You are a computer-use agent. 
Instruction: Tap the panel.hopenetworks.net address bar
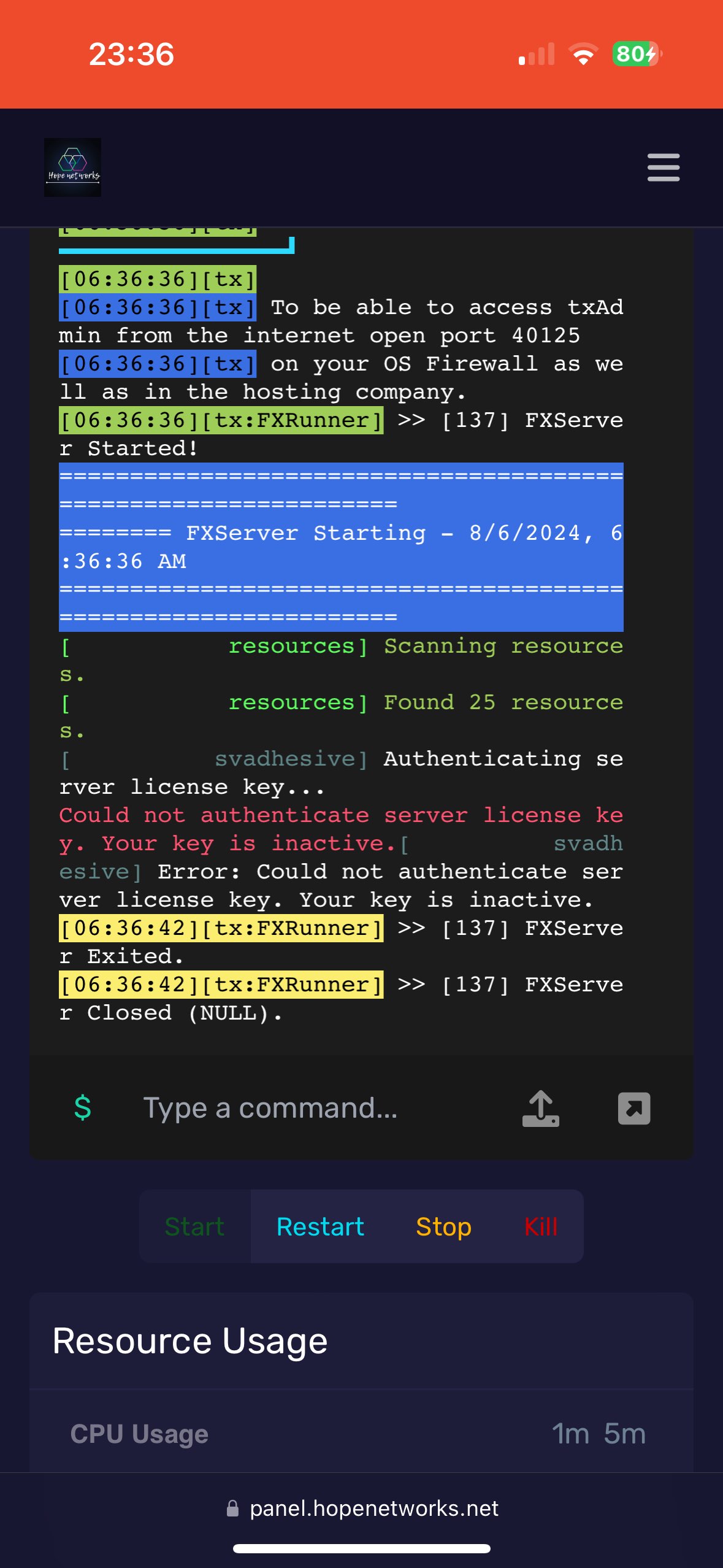(x=373, y=1508)
